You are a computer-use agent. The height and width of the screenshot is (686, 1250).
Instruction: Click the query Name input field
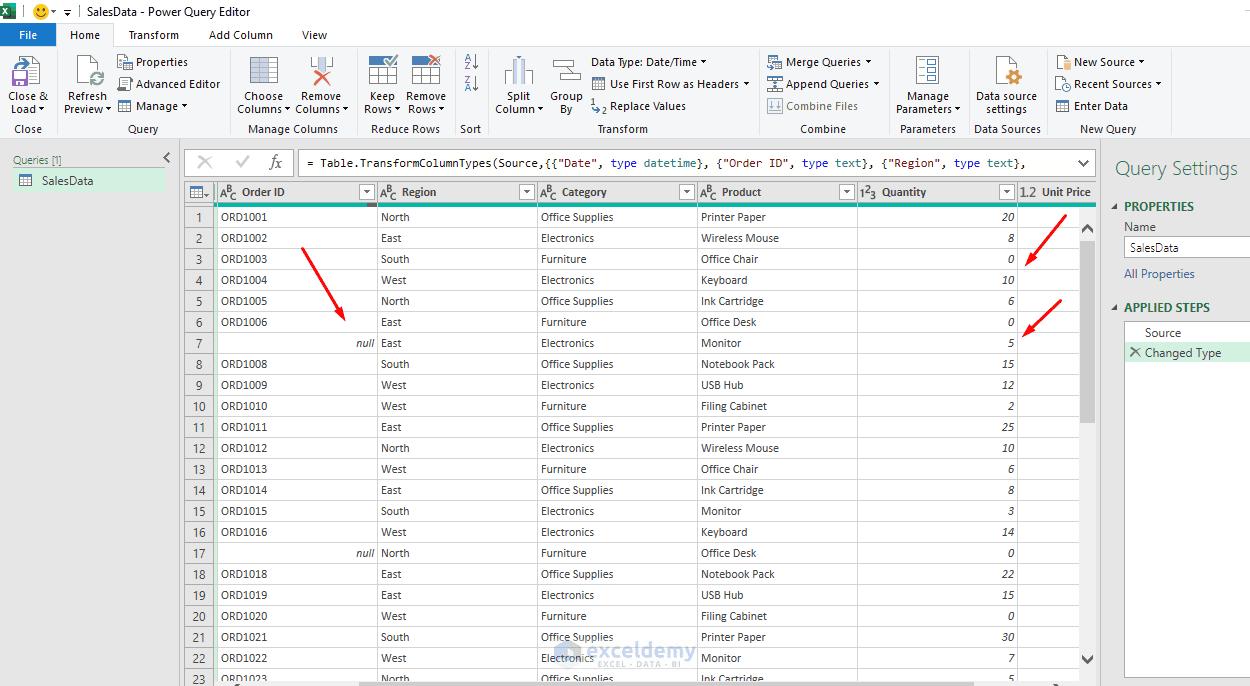[x=1187, y=247]
